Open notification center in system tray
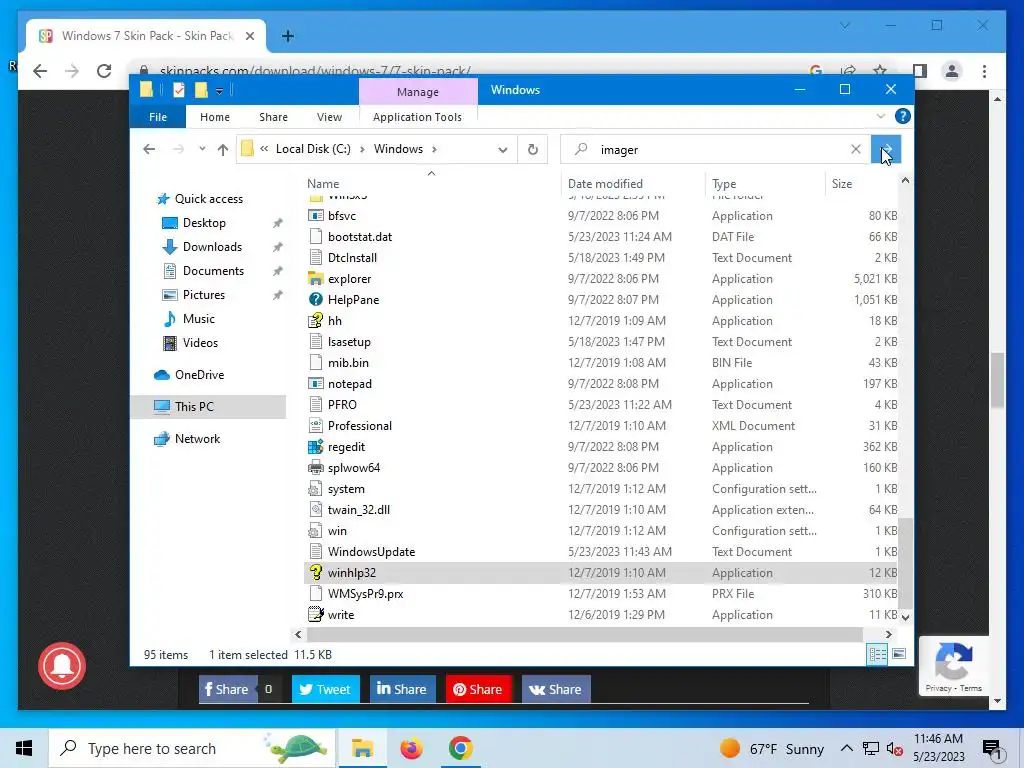The width and height of the screenshot is (1024, 768). 992,749
